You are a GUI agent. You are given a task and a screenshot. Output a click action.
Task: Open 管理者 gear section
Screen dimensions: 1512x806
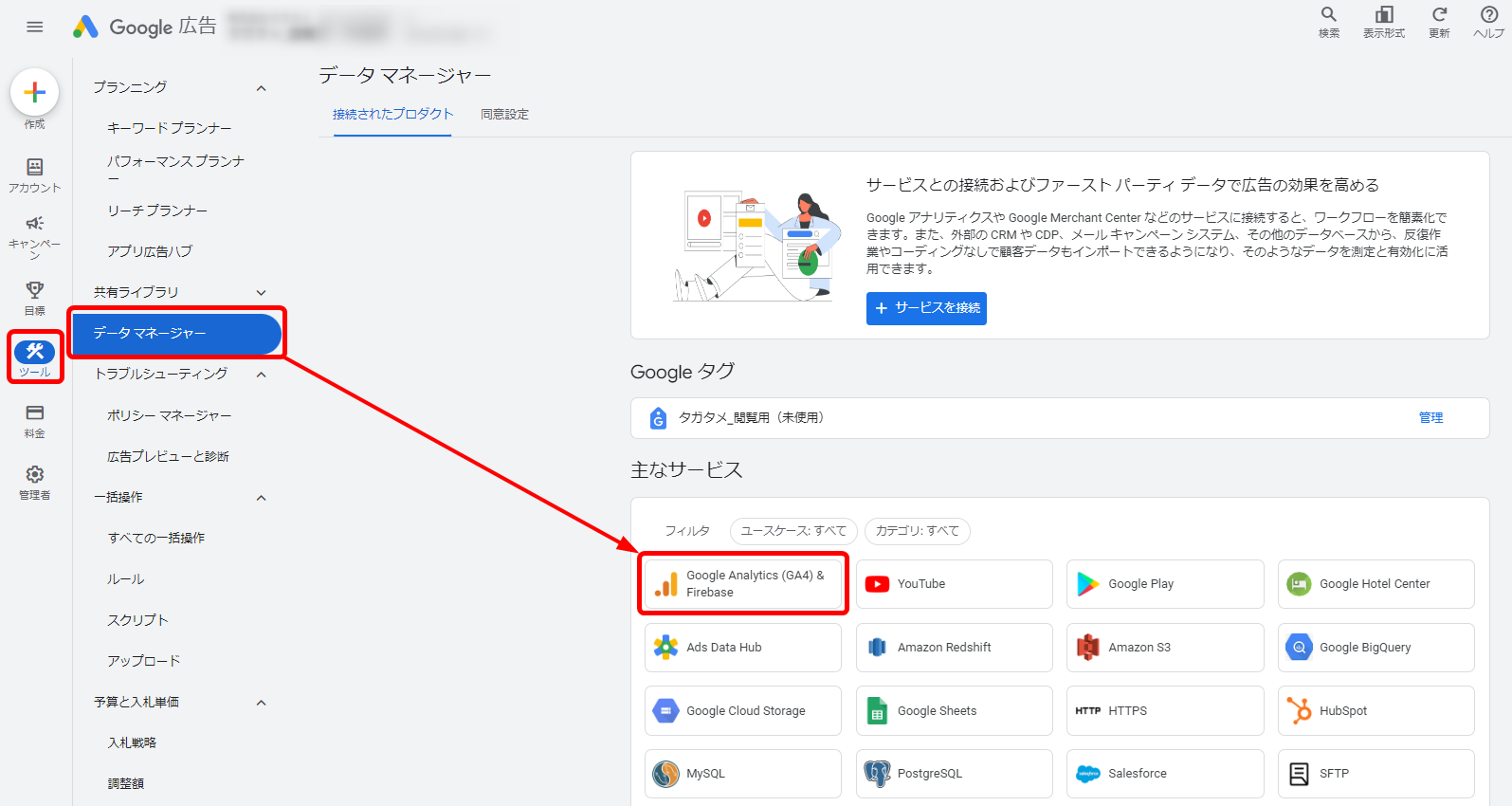coord(35,483)
